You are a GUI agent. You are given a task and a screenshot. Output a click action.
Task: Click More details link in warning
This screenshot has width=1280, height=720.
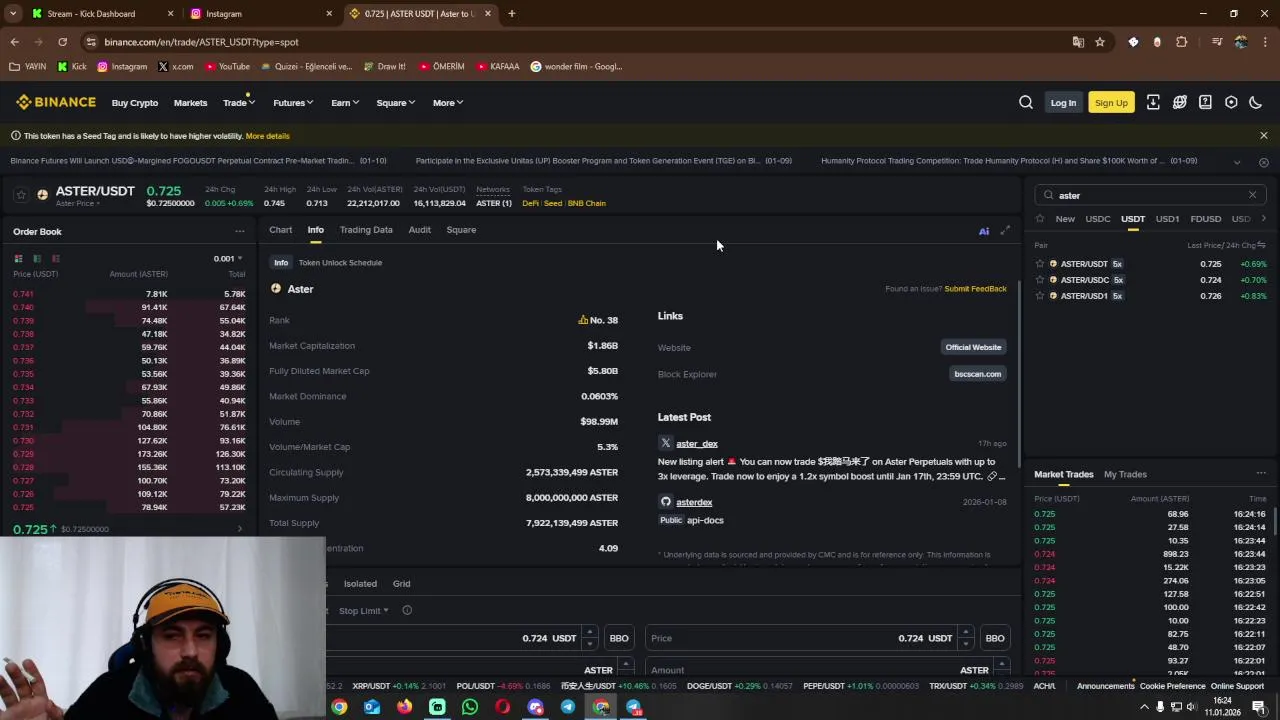click(267, 136)
